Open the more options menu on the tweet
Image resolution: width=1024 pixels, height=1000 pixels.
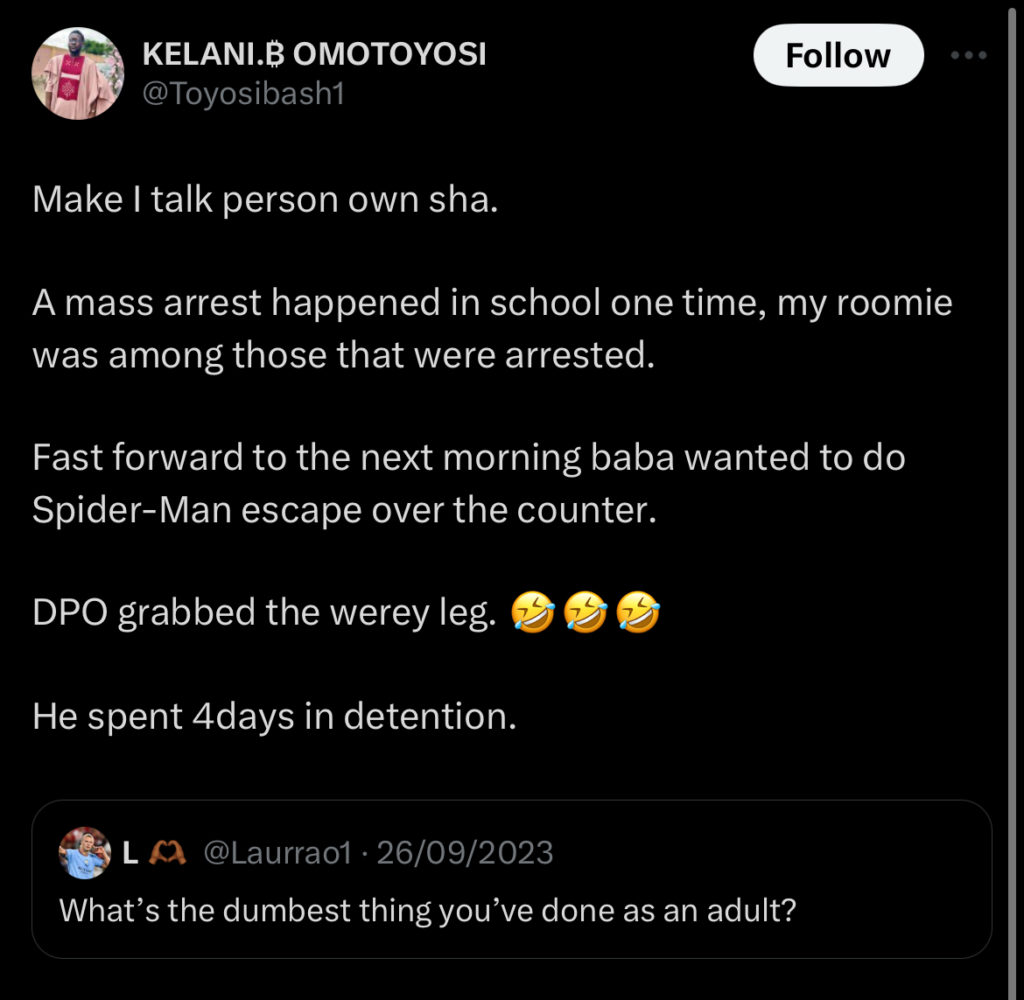(967, 55)
